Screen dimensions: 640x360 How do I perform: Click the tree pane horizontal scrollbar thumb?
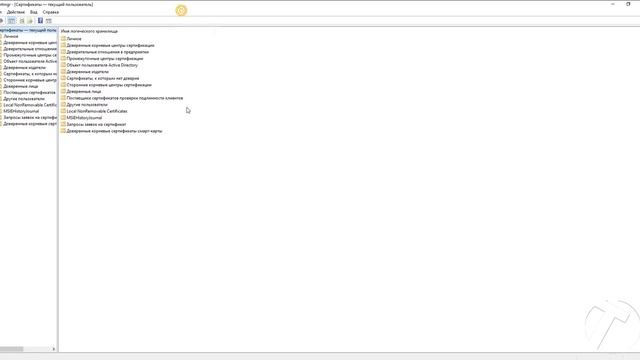pyautogui.click(x=11, y=349)
